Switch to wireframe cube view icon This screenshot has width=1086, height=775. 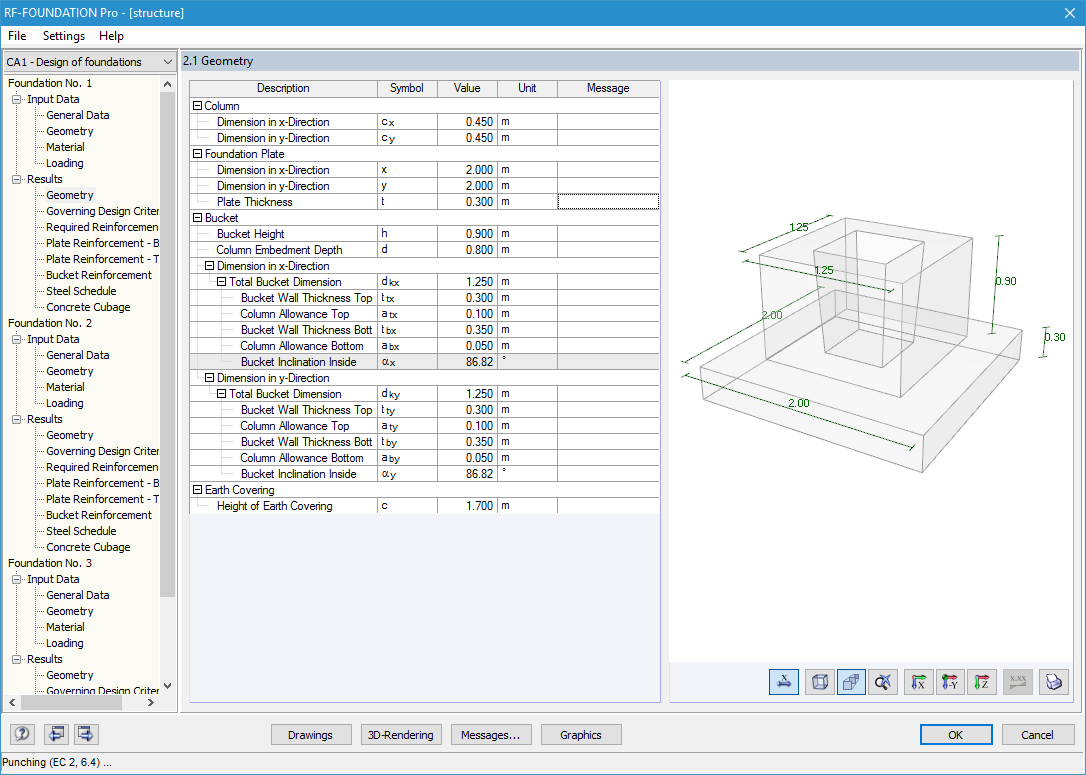point(819,682)
